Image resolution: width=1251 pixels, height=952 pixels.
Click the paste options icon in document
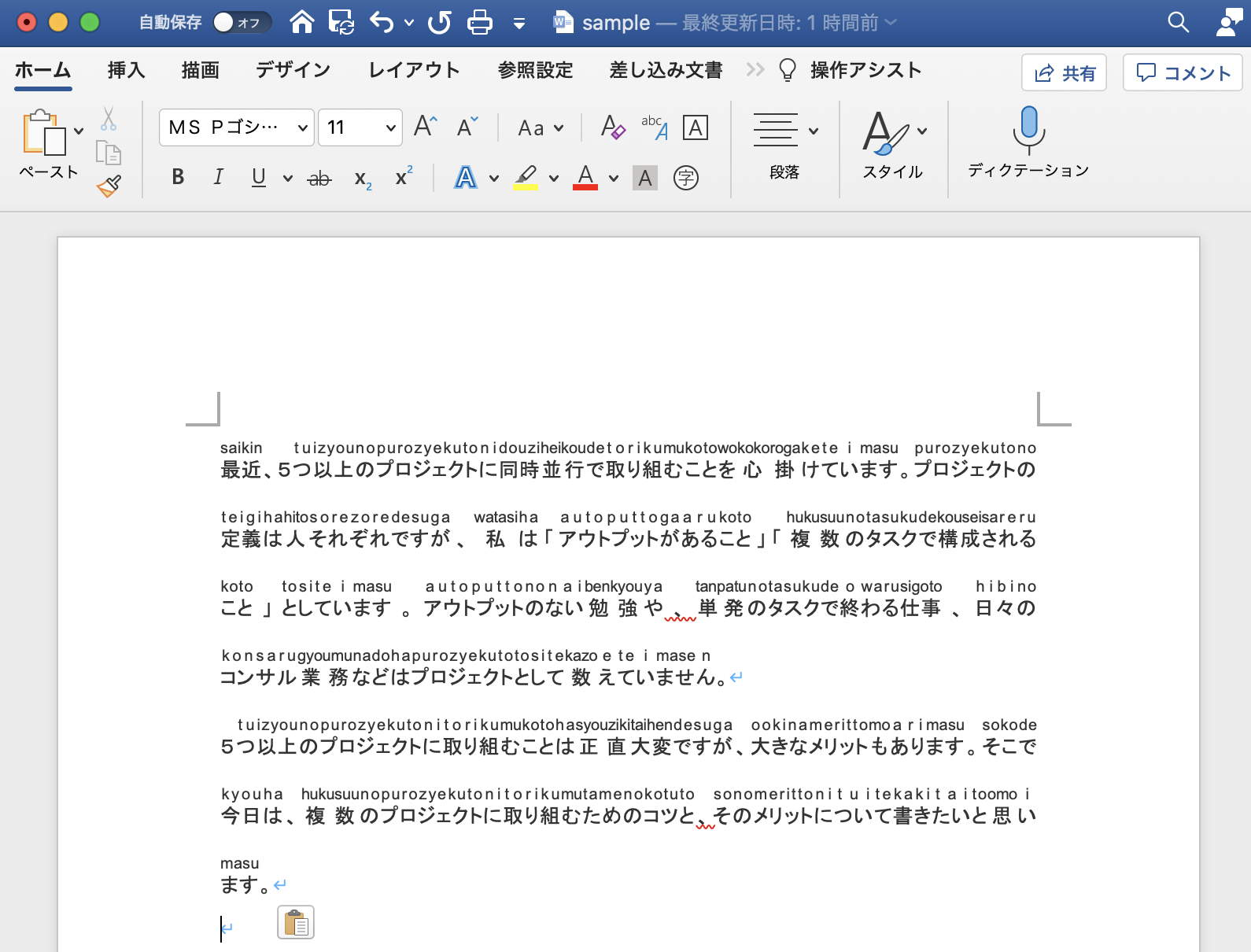[296, 922]
